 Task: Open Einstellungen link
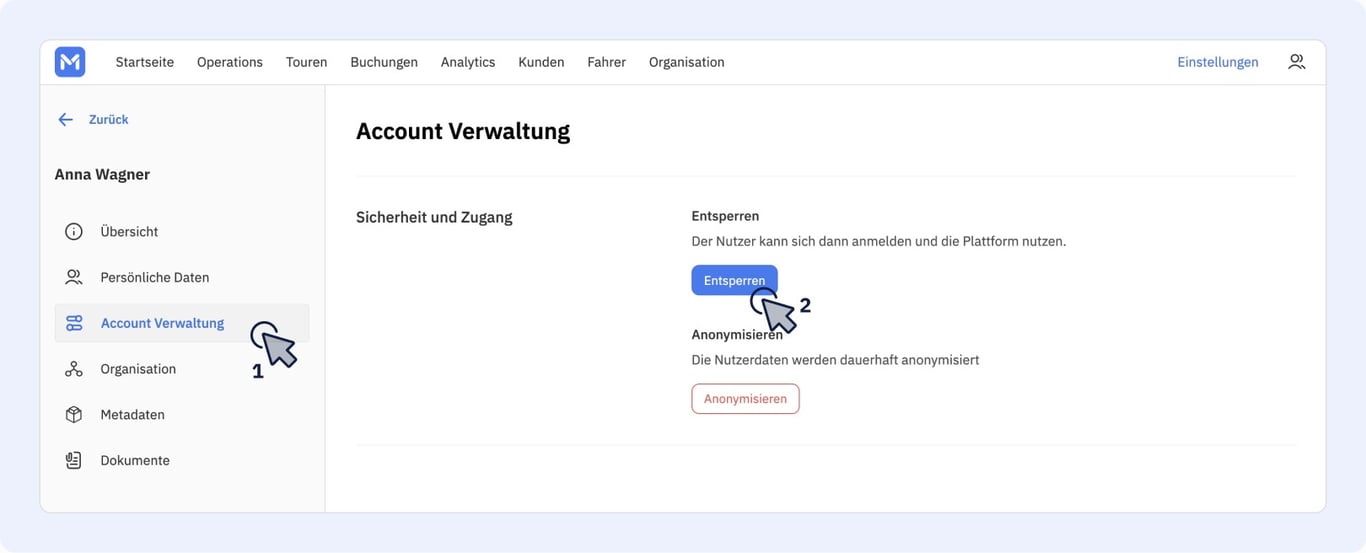point(1218,62)
